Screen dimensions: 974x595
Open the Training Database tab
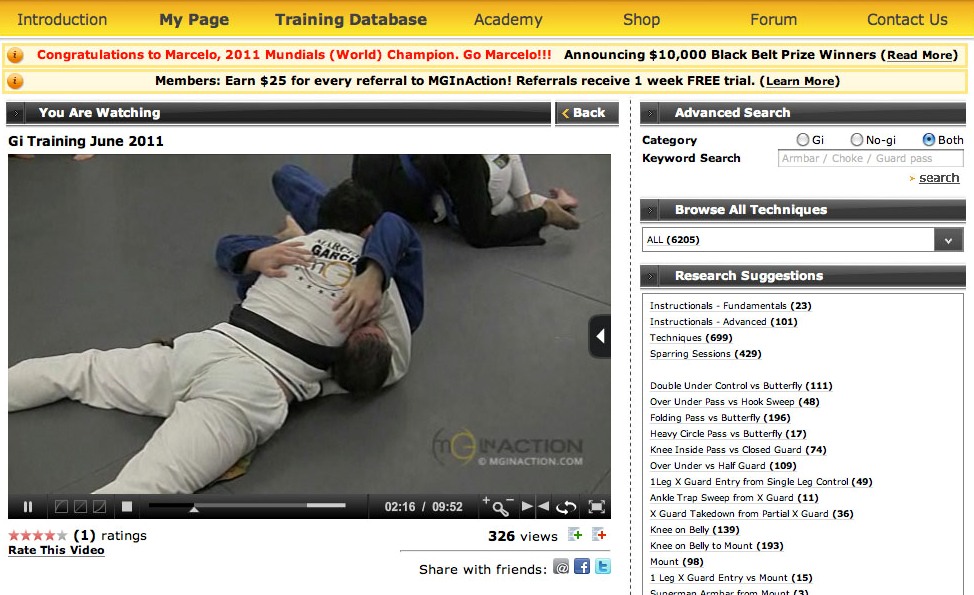pos(351,19)
